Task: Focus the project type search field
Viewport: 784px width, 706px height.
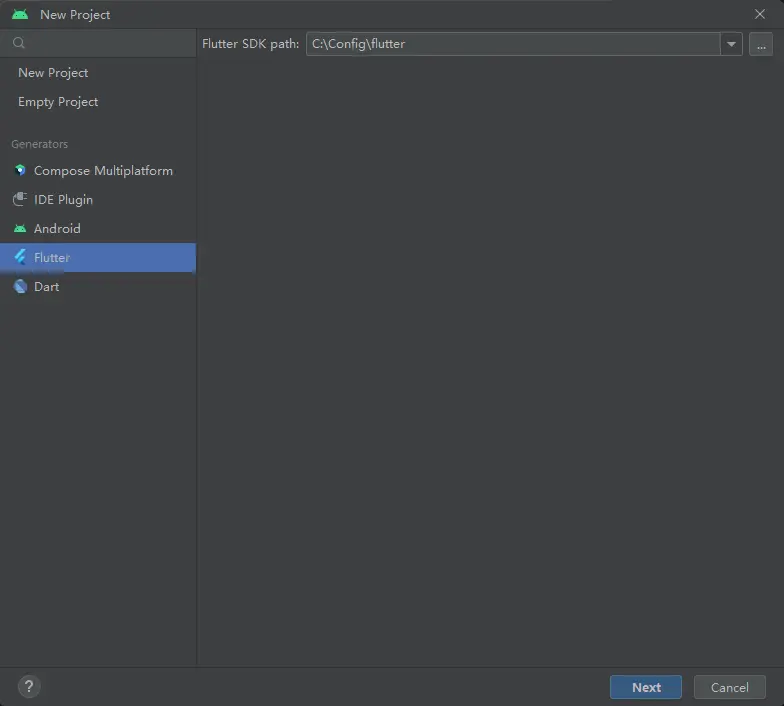Action: pos(98,43)
